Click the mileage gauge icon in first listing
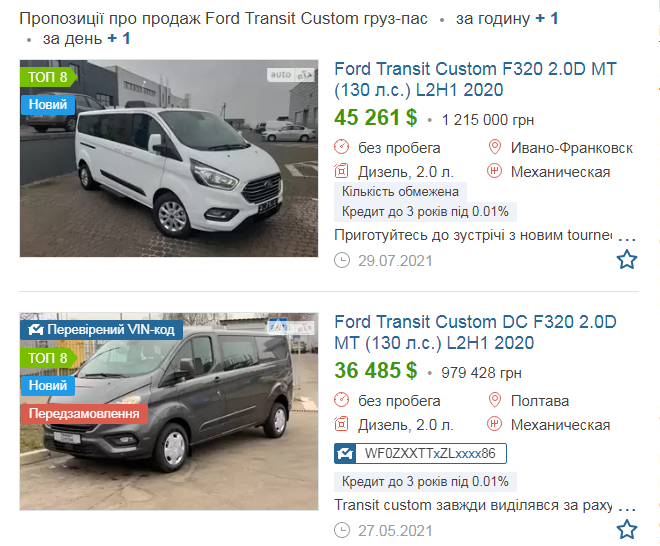This screenshot has width=660, height=546. point(341,147)
